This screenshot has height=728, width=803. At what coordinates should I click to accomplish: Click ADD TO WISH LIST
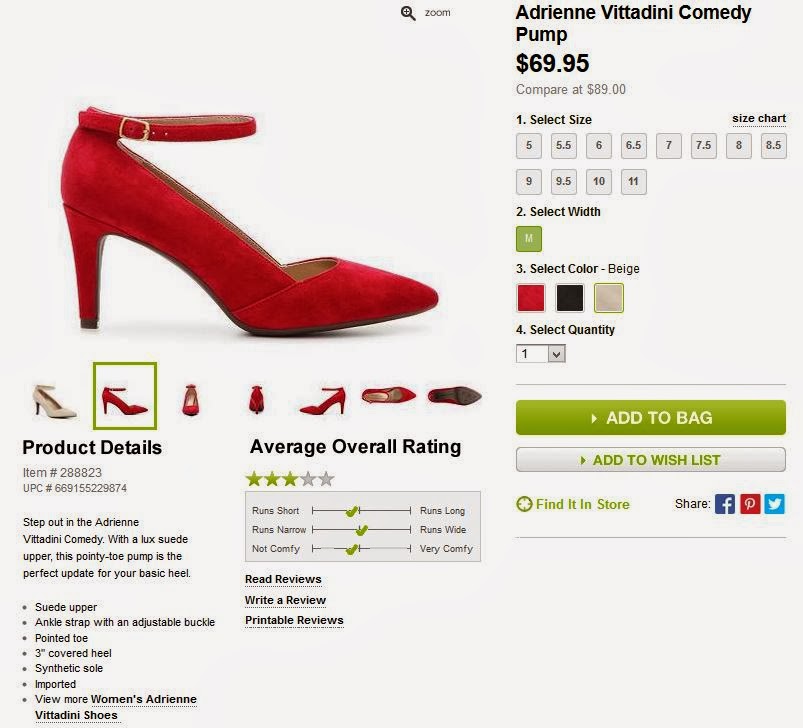(650, 460)
